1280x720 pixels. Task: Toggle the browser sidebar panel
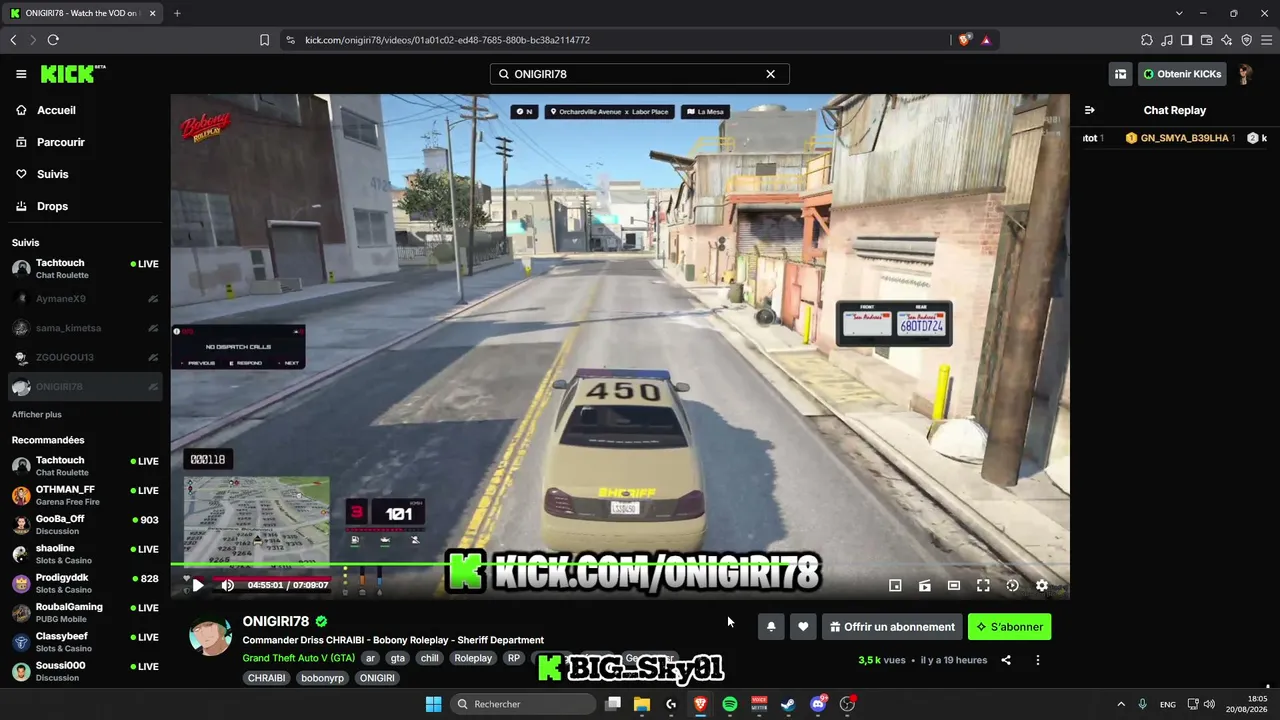coord(1186,40)
